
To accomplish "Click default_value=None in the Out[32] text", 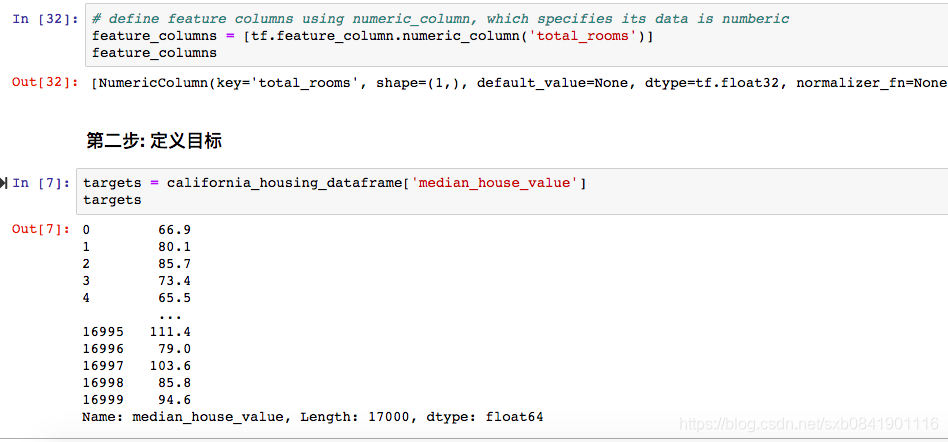I will (x=553, y=82).
